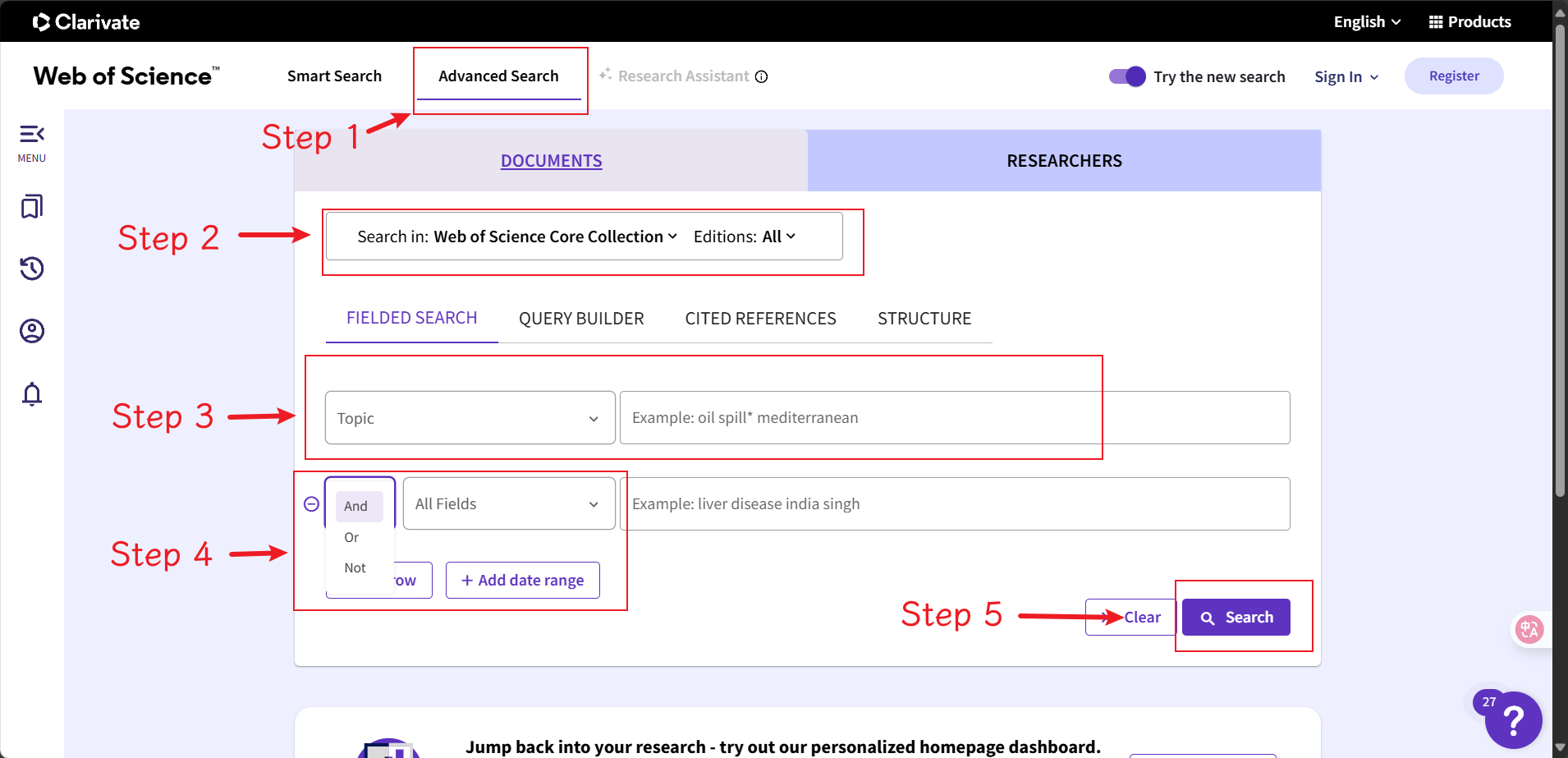The width and height of the screenshot is (1568, 758).
Task: Open the English language dropdown
Action: tap(1366, 21)
